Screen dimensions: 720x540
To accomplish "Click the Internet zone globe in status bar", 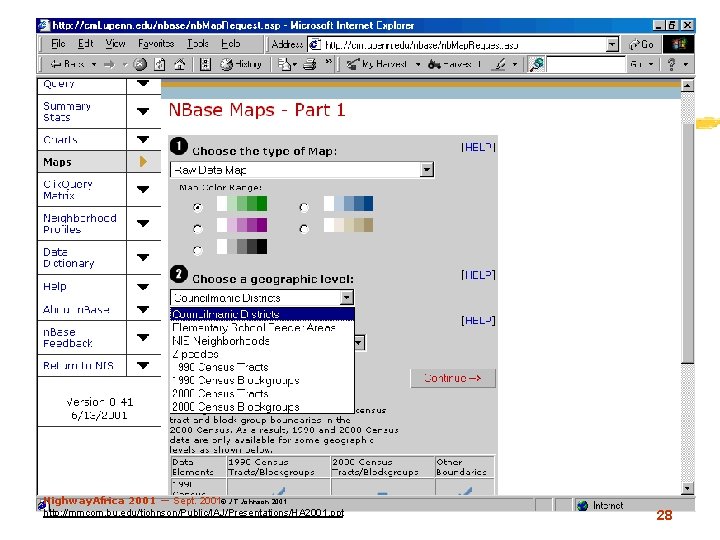I will pos(583,506).
